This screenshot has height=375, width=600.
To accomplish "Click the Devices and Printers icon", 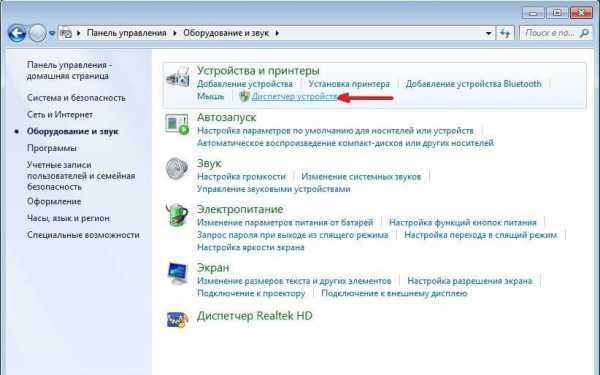I will 177,77.
